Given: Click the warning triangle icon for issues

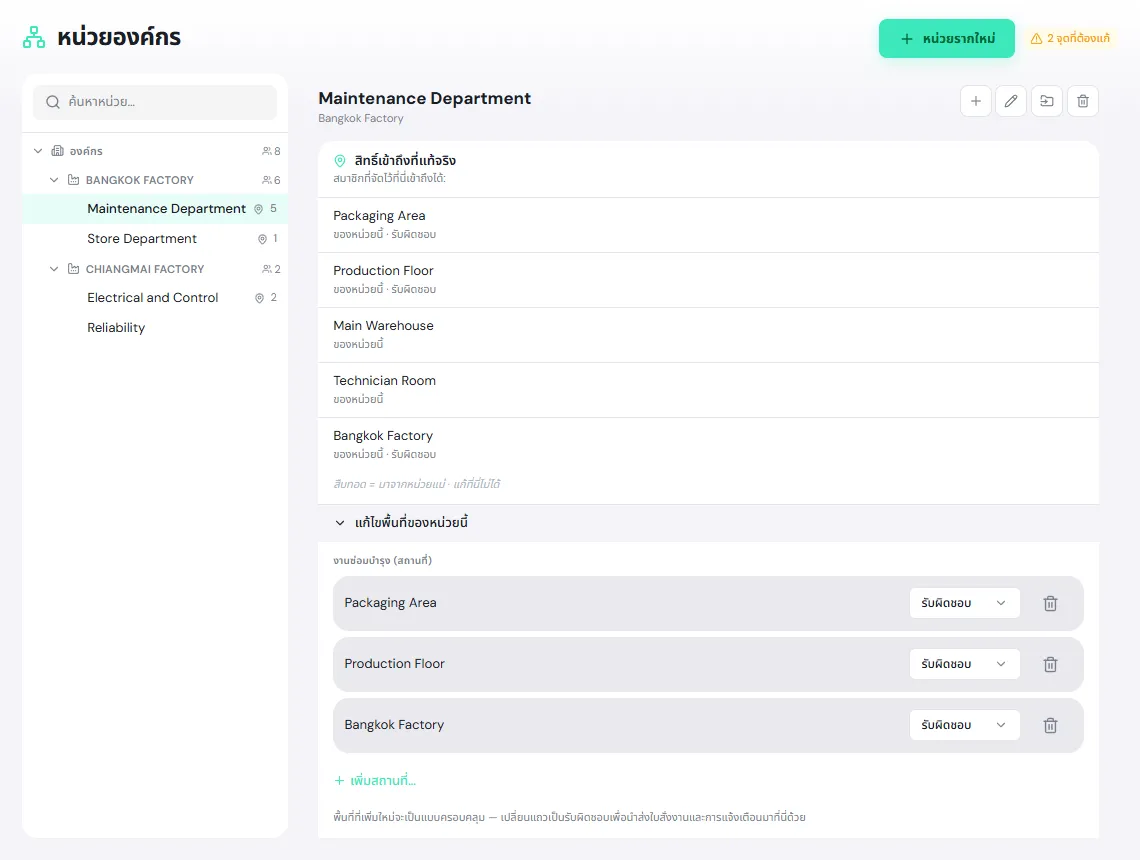Looking at the screenshot, I should point(1036,39).
